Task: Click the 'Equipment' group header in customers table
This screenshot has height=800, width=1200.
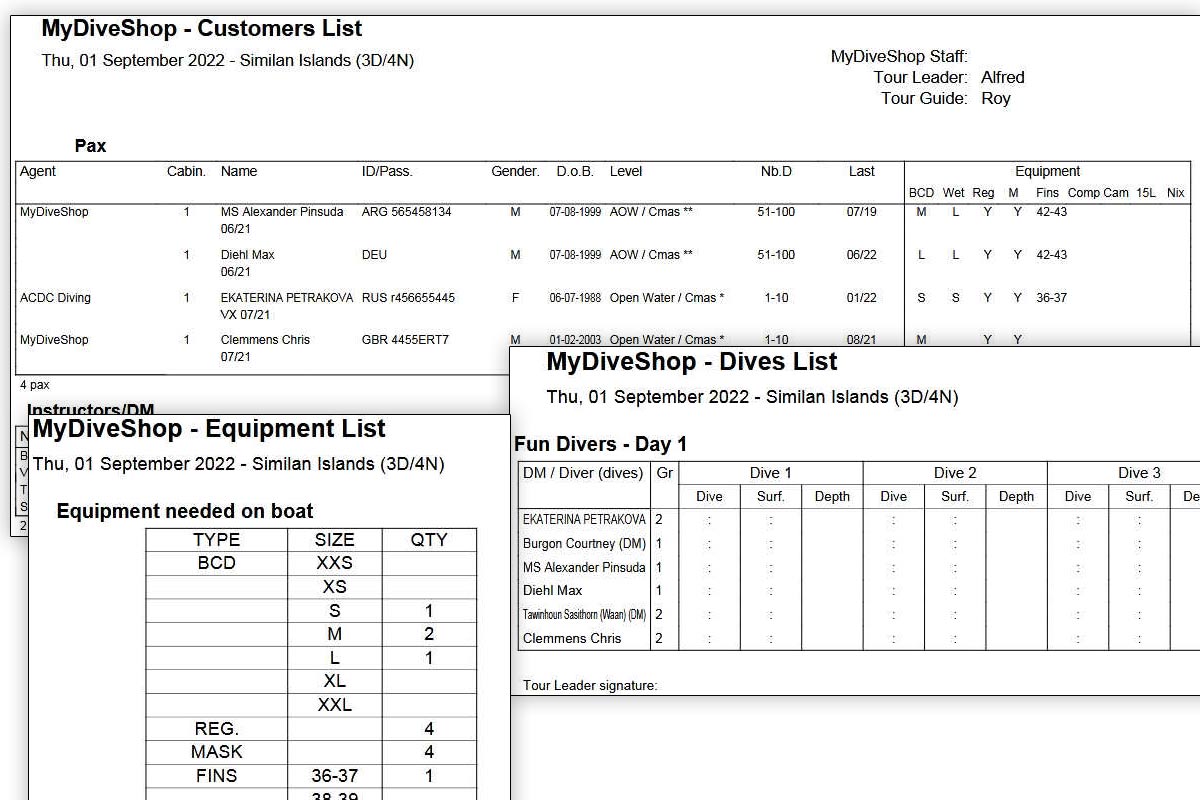Action: click(1047, 171)
